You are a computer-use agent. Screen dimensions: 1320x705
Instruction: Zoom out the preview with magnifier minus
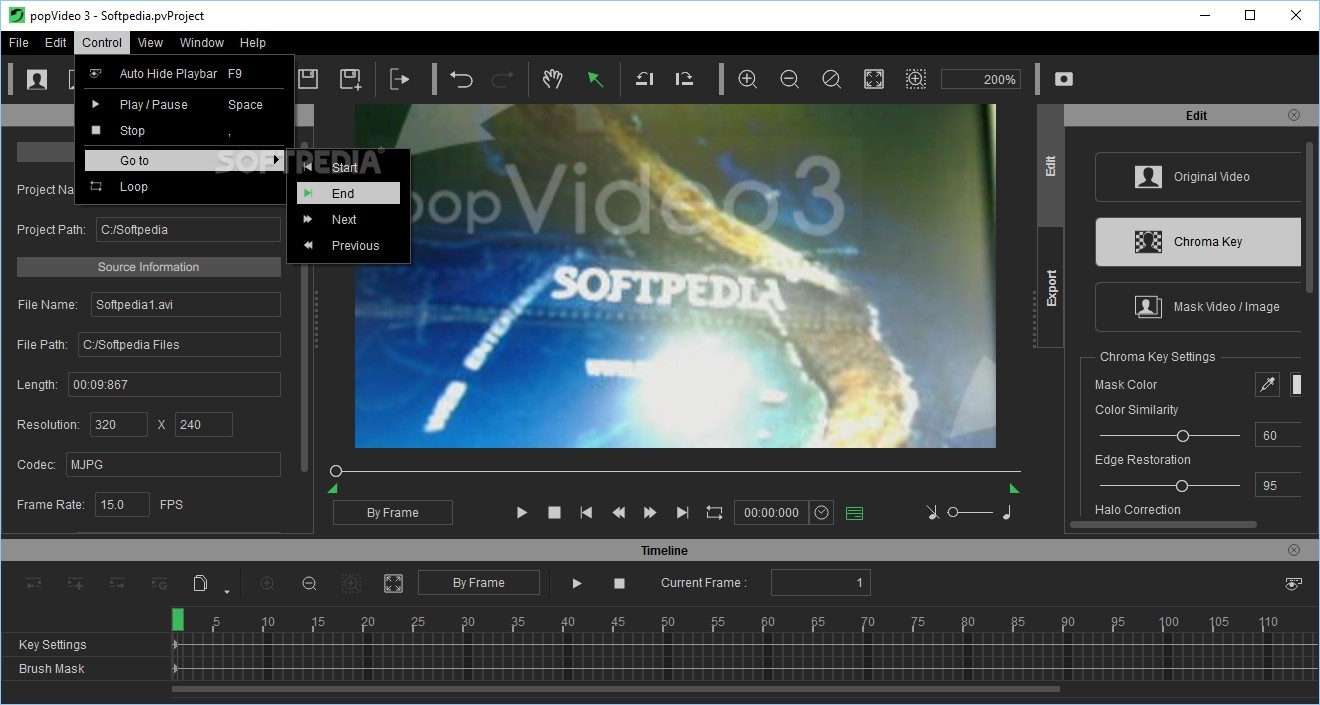[x=789, y=79]
